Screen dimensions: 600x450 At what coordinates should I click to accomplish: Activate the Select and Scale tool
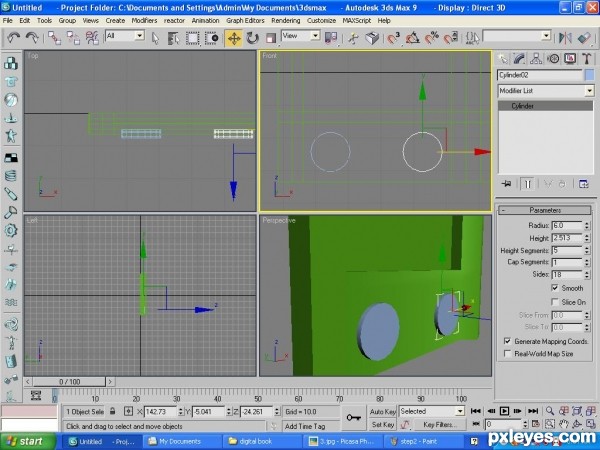click(x=271, y=38)
